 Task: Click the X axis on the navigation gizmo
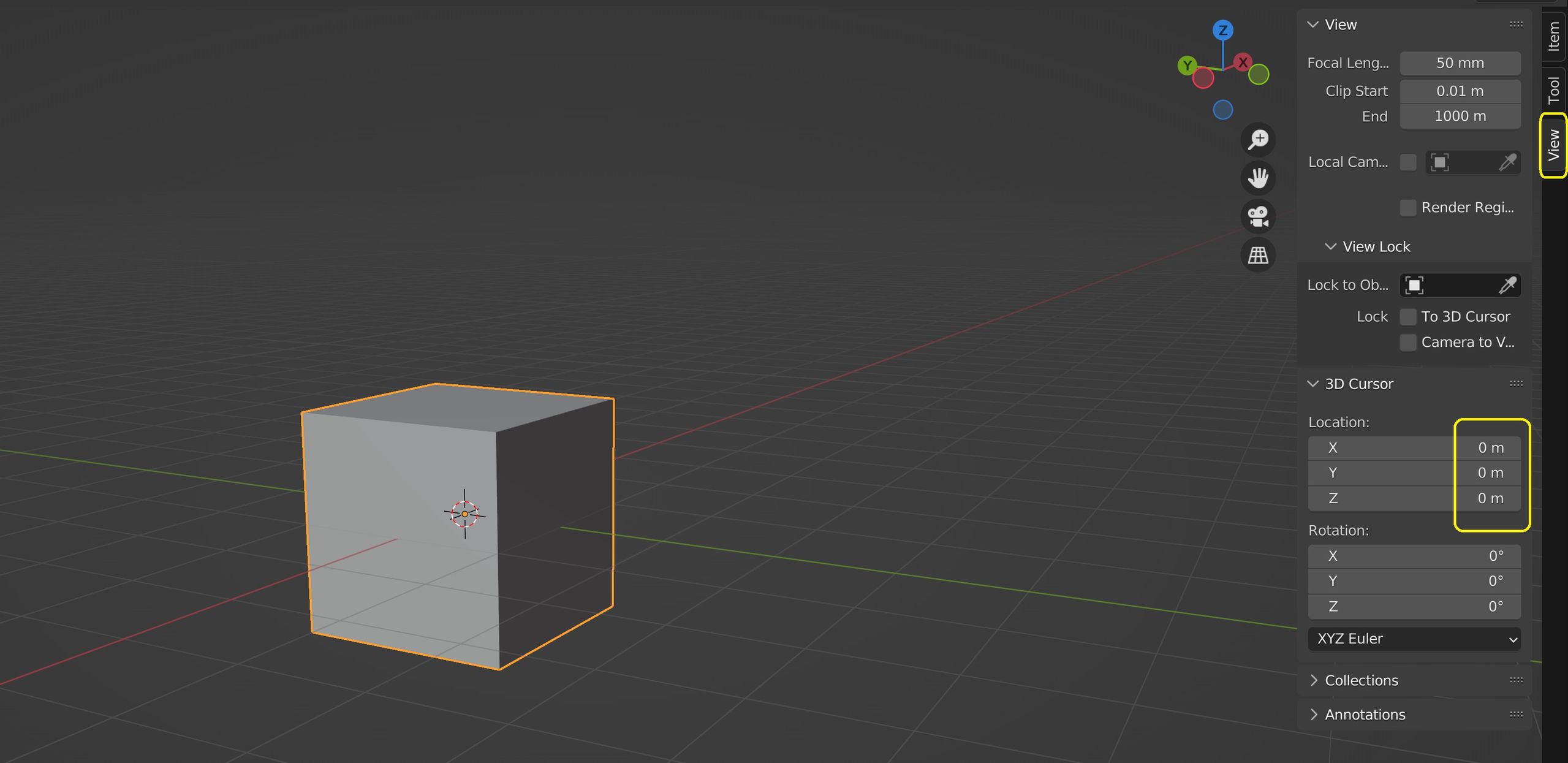[1243, 62]
